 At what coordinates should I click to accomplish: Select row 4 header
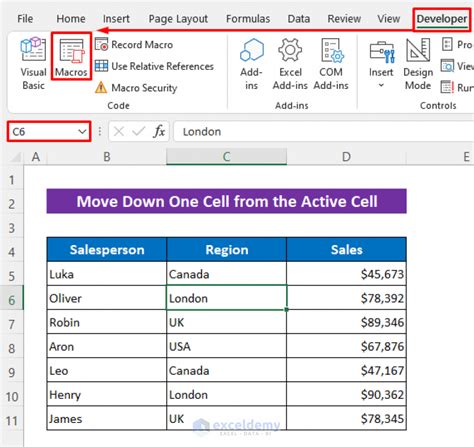12,249
